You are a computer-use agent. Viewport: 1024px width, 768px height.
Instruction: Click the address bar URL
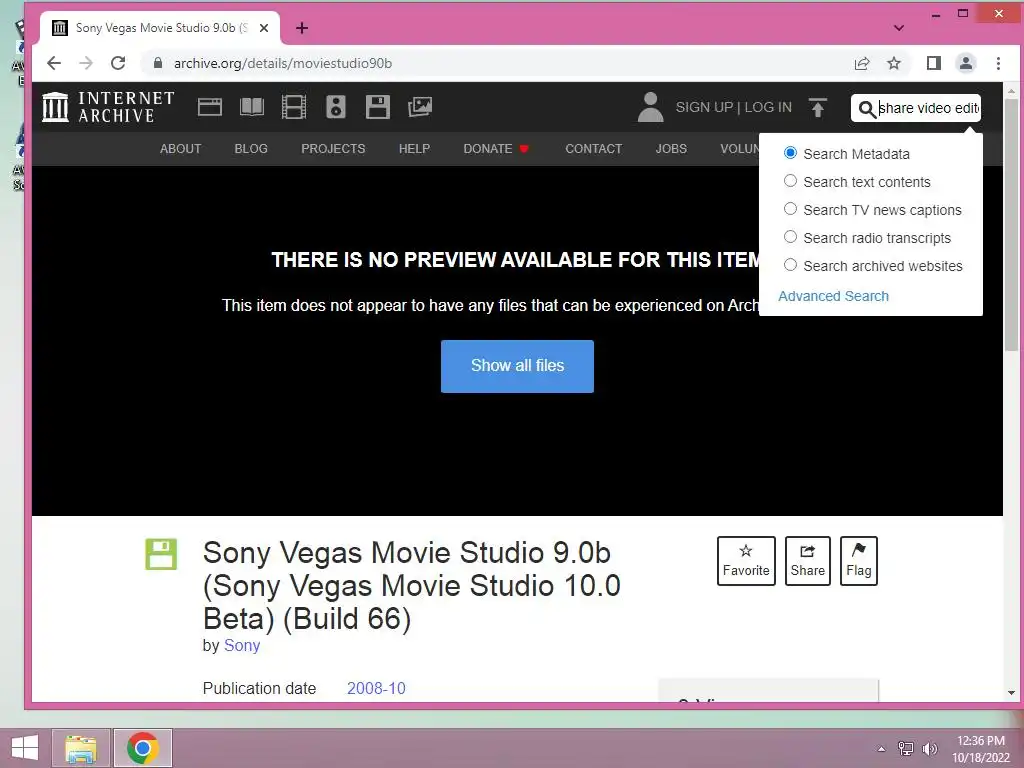pos(283,63)
